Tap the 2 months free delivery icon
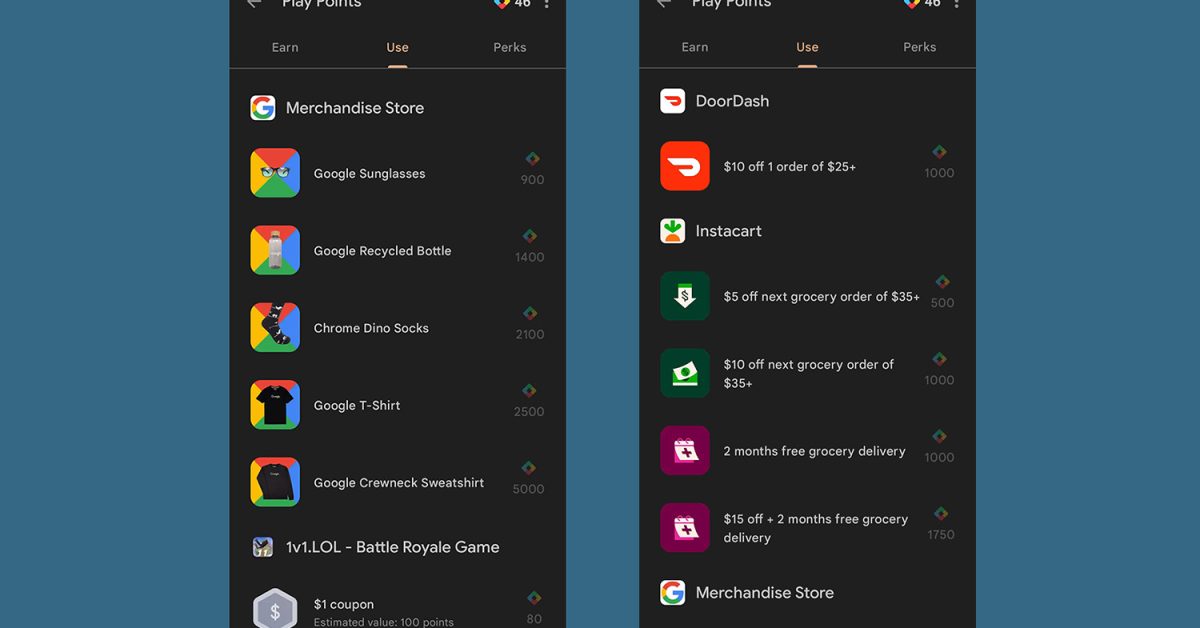Image resolution: width=1200 pixels, height=628 pixels. pos(685,451)
